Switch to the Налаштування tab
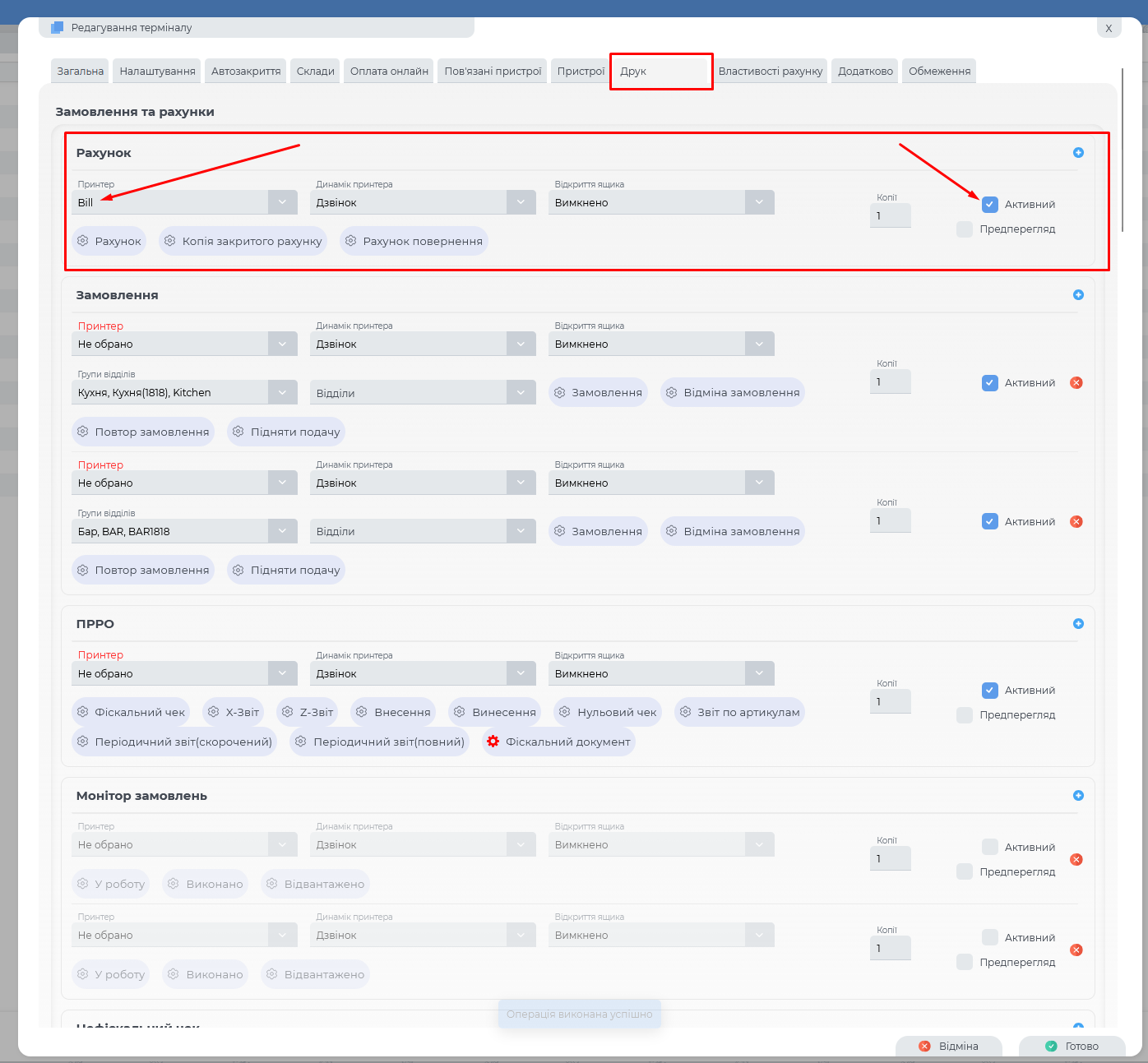 pyautogui.click(x=157, y=72)
